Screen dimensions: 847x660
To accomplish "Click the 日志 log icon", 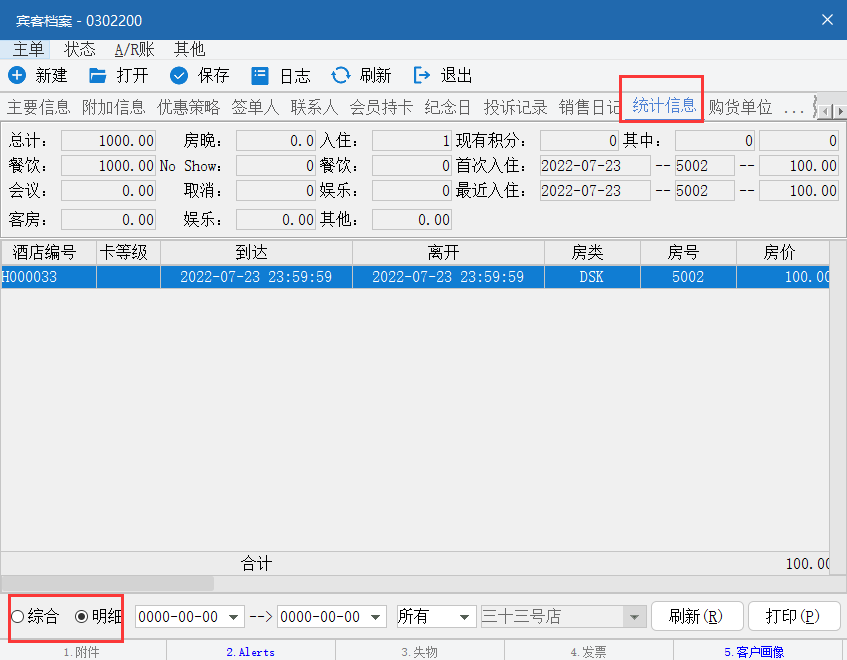I will click(260, 75).
